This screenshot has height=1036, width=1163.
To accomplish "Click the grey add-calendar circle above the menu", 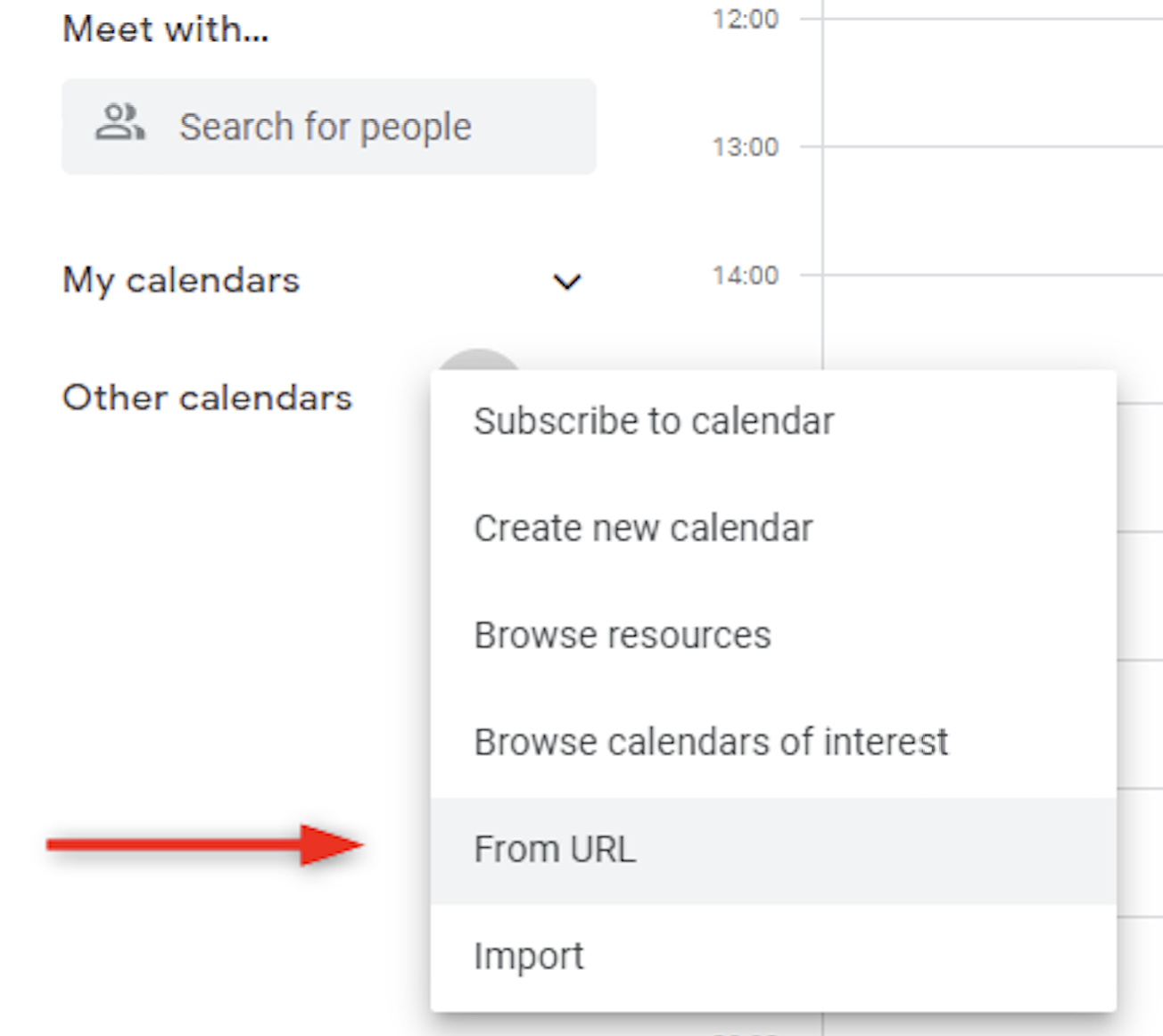I will (x=479, y=360).
